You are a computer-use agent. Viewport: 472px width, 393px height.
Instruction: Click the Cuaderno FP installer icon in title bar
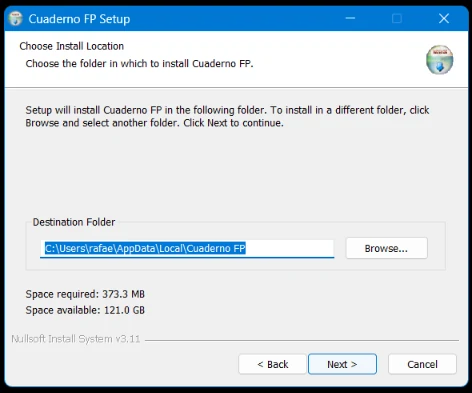pos(15,18)
